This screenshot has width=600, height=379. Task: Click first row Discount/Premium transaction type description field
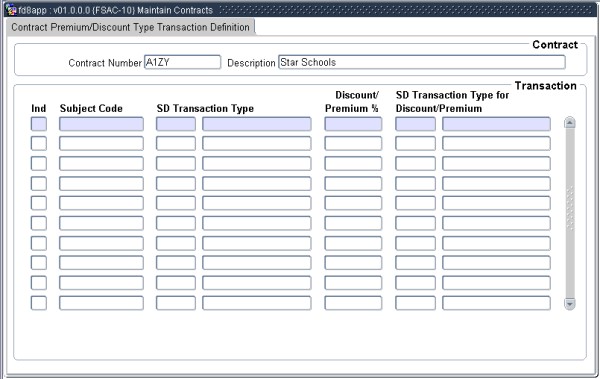[x=496, y=124]
